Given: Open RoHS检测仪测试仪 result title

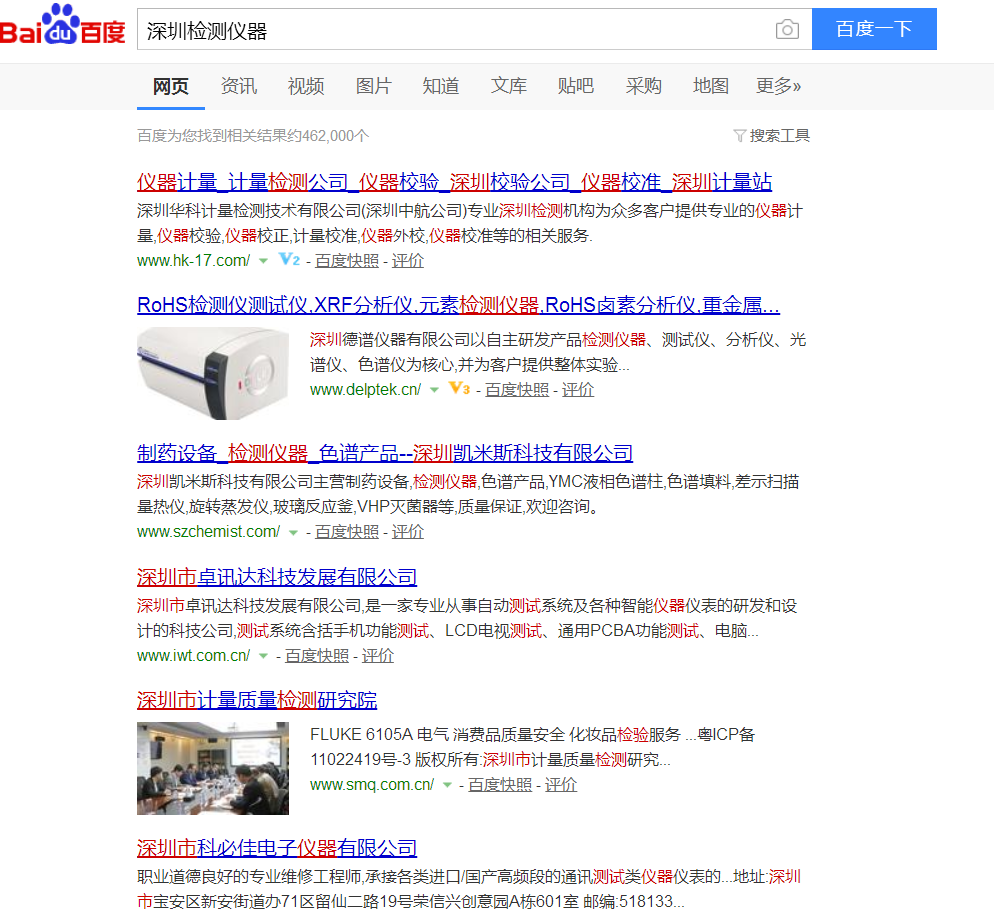Looking at the screenshot, I should click(x=458, y=305).
